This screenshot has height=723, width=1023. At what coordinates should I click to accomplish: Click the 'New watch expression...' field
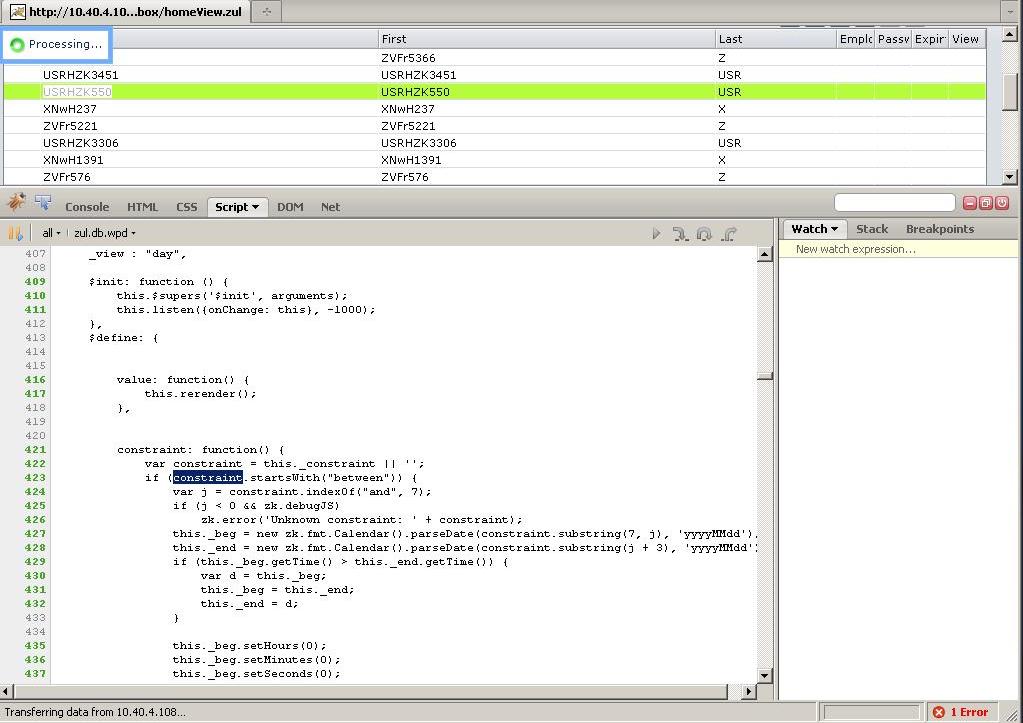coord(898,249)
